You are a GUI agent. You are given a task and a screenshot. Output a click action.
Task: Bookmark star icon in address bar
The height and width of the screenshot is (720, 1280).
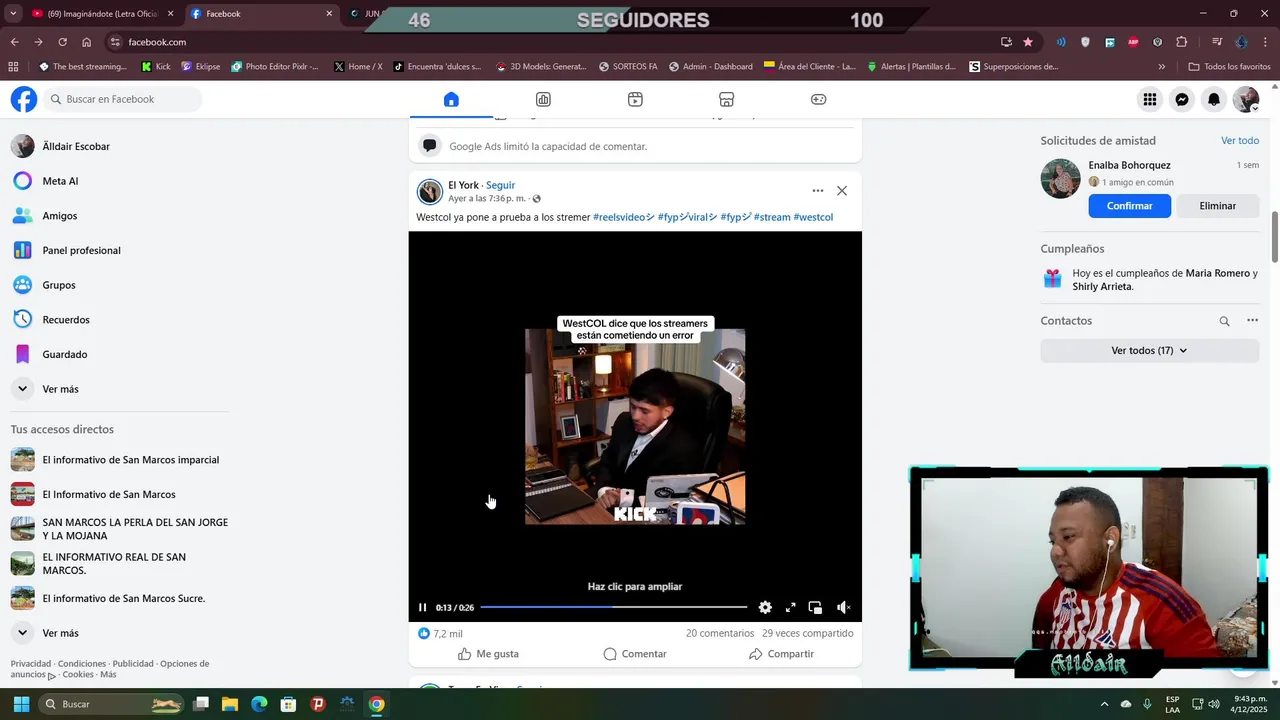point(1028,42)
